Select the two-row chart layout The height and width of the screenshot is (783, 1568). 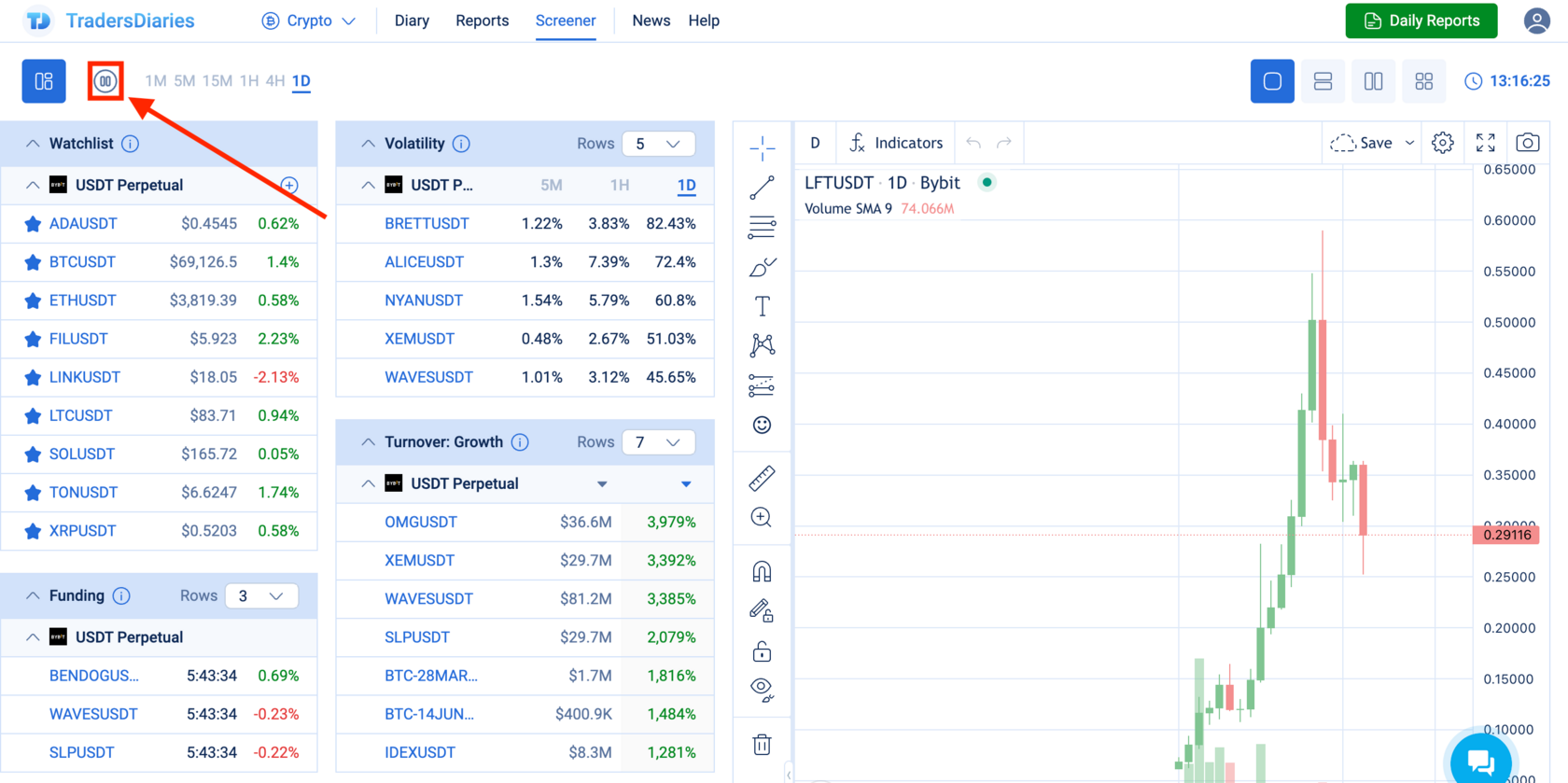pyautogui.click(x=1323, y=81)
